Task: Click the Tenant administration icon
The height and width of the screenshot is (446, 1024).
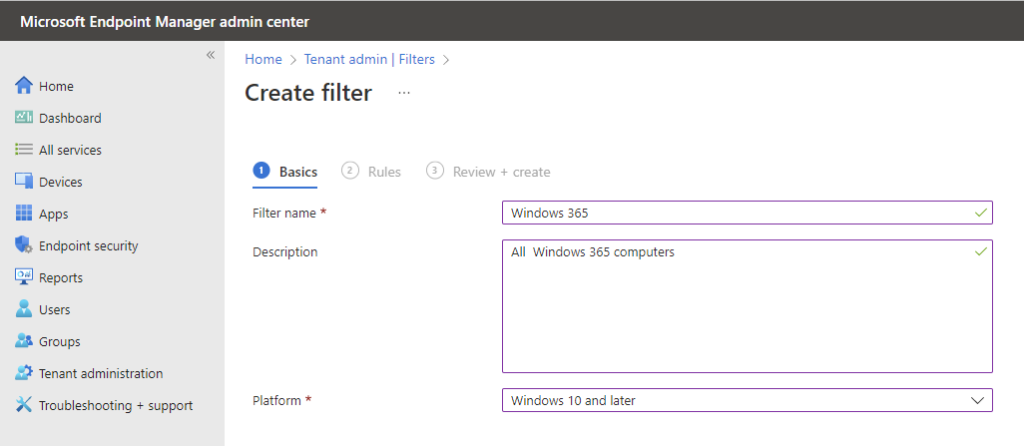Action: (x=24, y=373)
